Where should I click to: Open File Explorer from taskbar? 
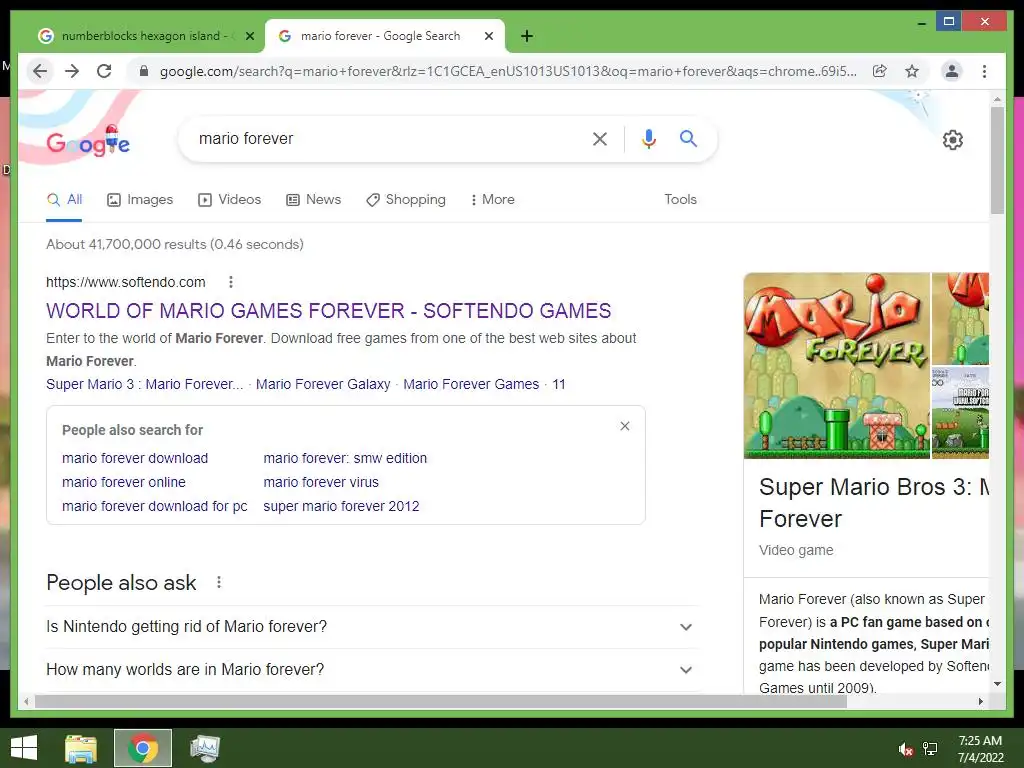click(81, 748)
